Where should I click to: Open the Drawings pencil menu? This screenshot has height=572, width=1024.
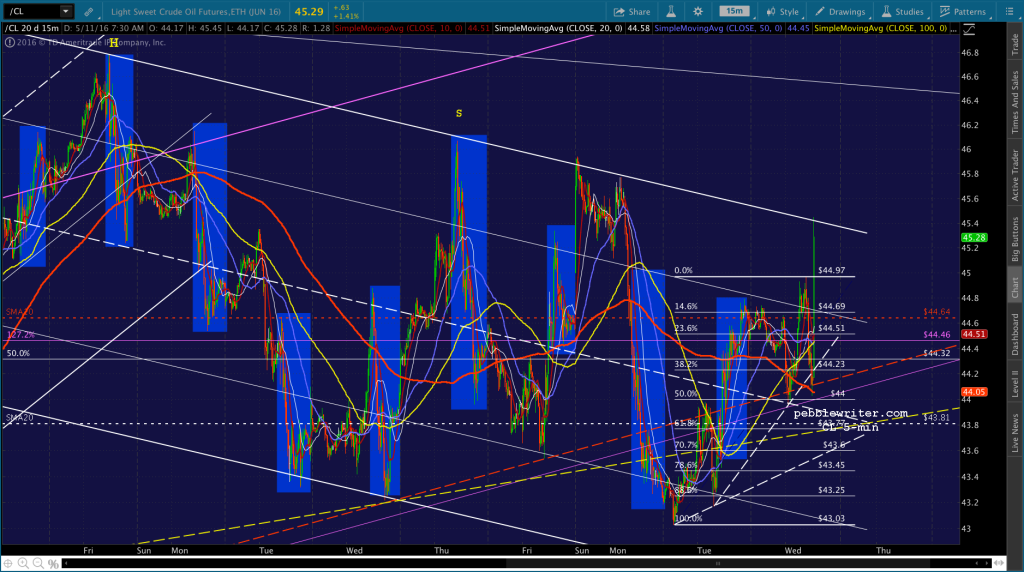point(840,12)
